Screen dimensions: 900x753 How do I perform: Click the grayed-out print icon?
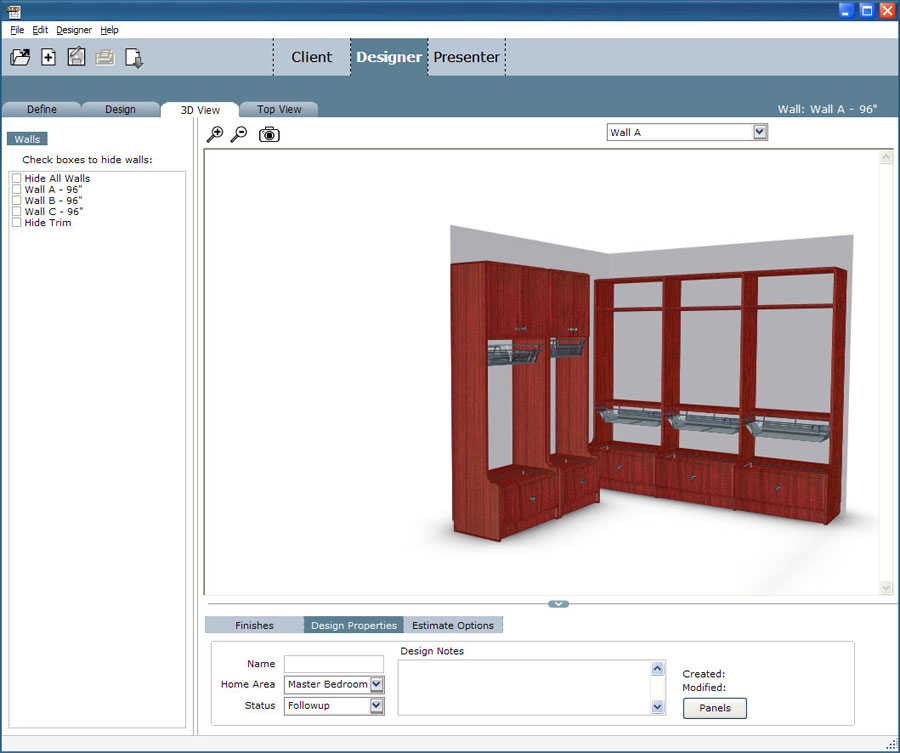click(x=105, y=58)
